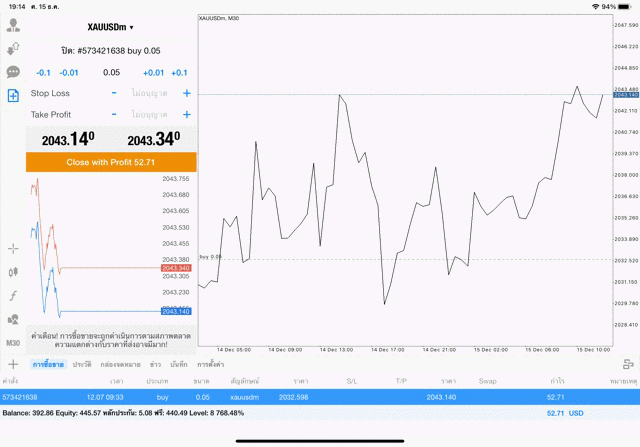Viewport: 640px width, 447px height.
Task: Tap the layout icon at right of tabs
Action: (627, 364)
